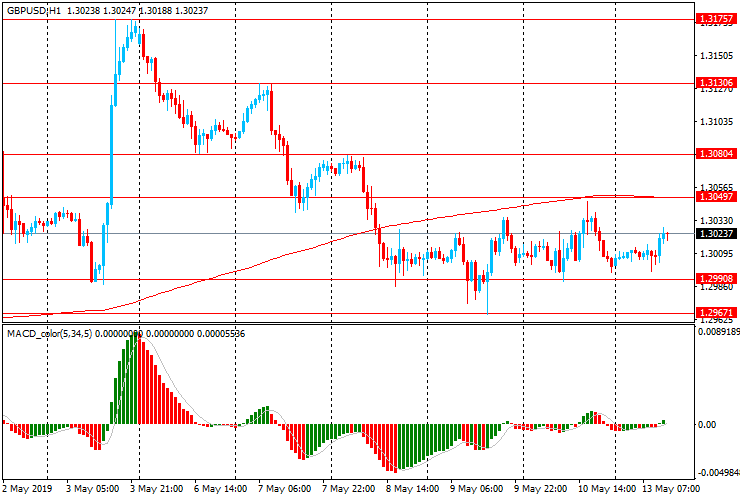The height and width of the screenshot is (500, 740).
Task: Click the 1.30804 red price level label
Action: click(717, 154)
